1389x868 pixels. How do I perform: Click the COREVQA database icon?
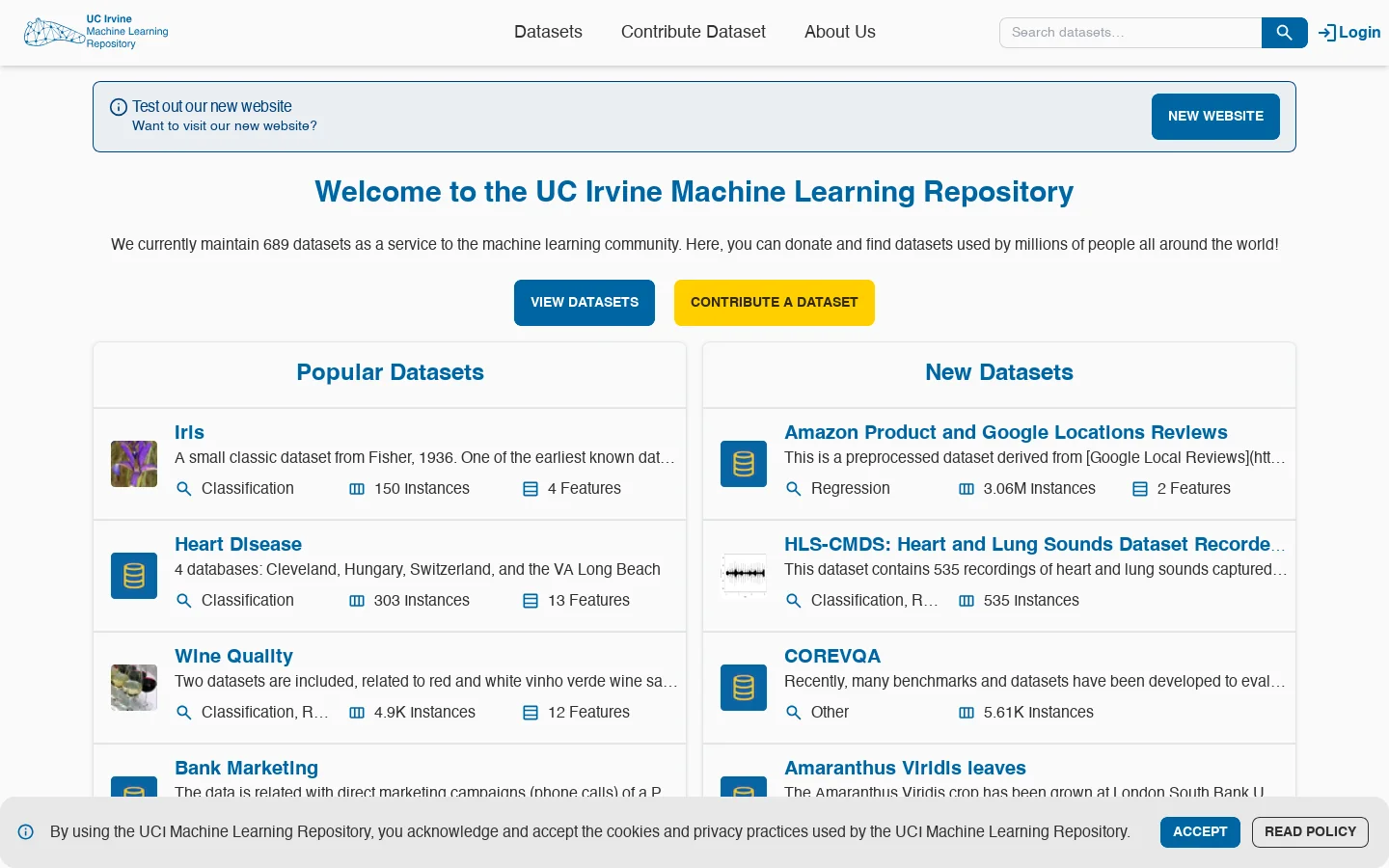[x=744, y=688]
